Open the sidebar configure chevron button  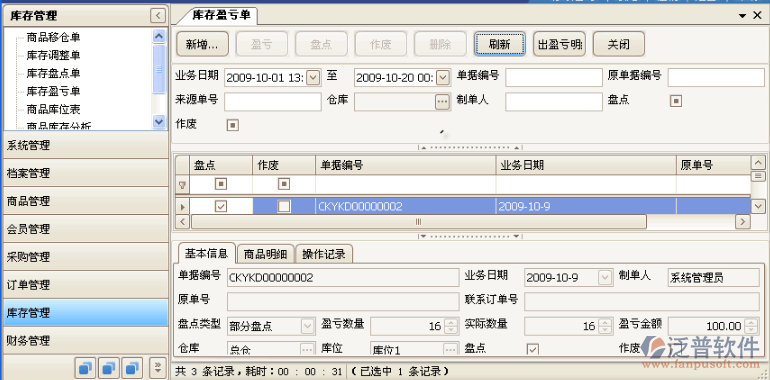pos(158,368)
